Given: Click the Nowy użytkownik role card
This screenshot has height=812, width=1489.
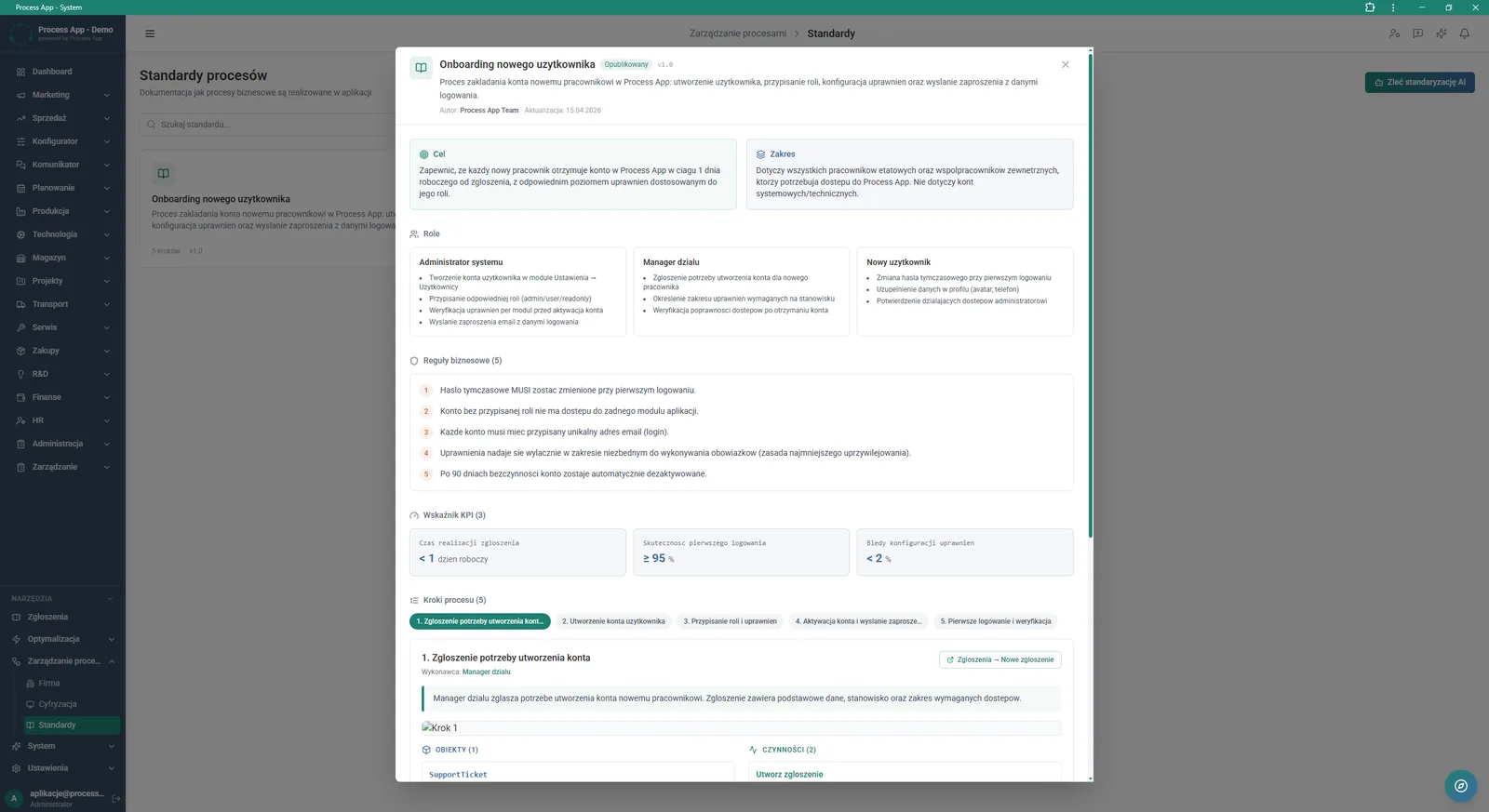Looking at the screenshot, I should pos(965,292).
